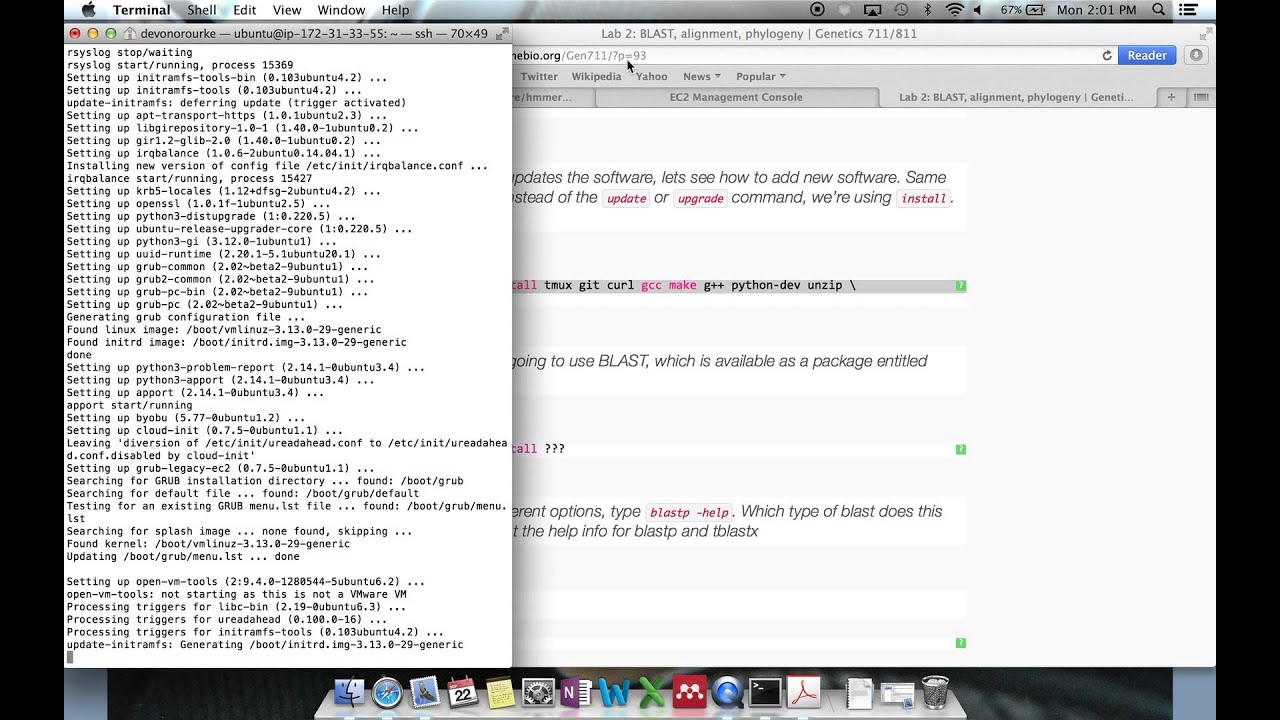Reload the Safari page

[x=1107, y=56]
